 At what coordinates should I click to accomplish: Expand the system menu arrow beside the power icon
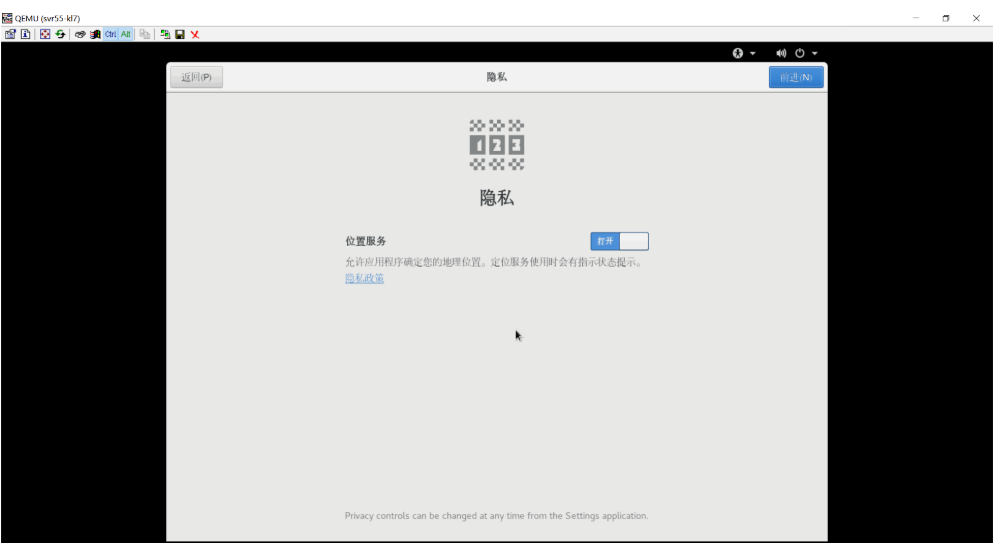click(814, 53)
